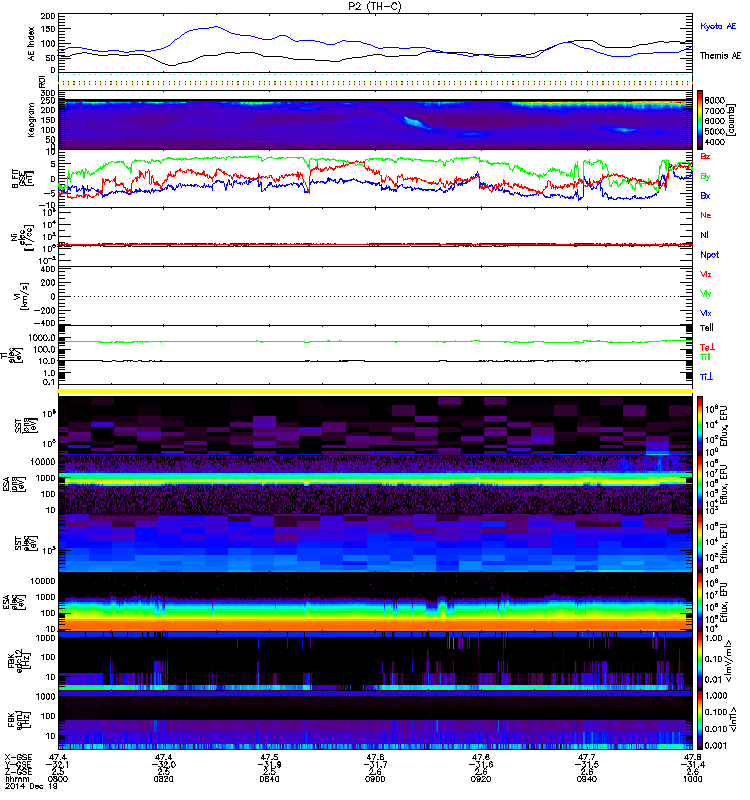Viewport: 750px width, 800px height.
Task: Click inside the ESA electron spectrogram panel
Action: click(x=375, y=603)
